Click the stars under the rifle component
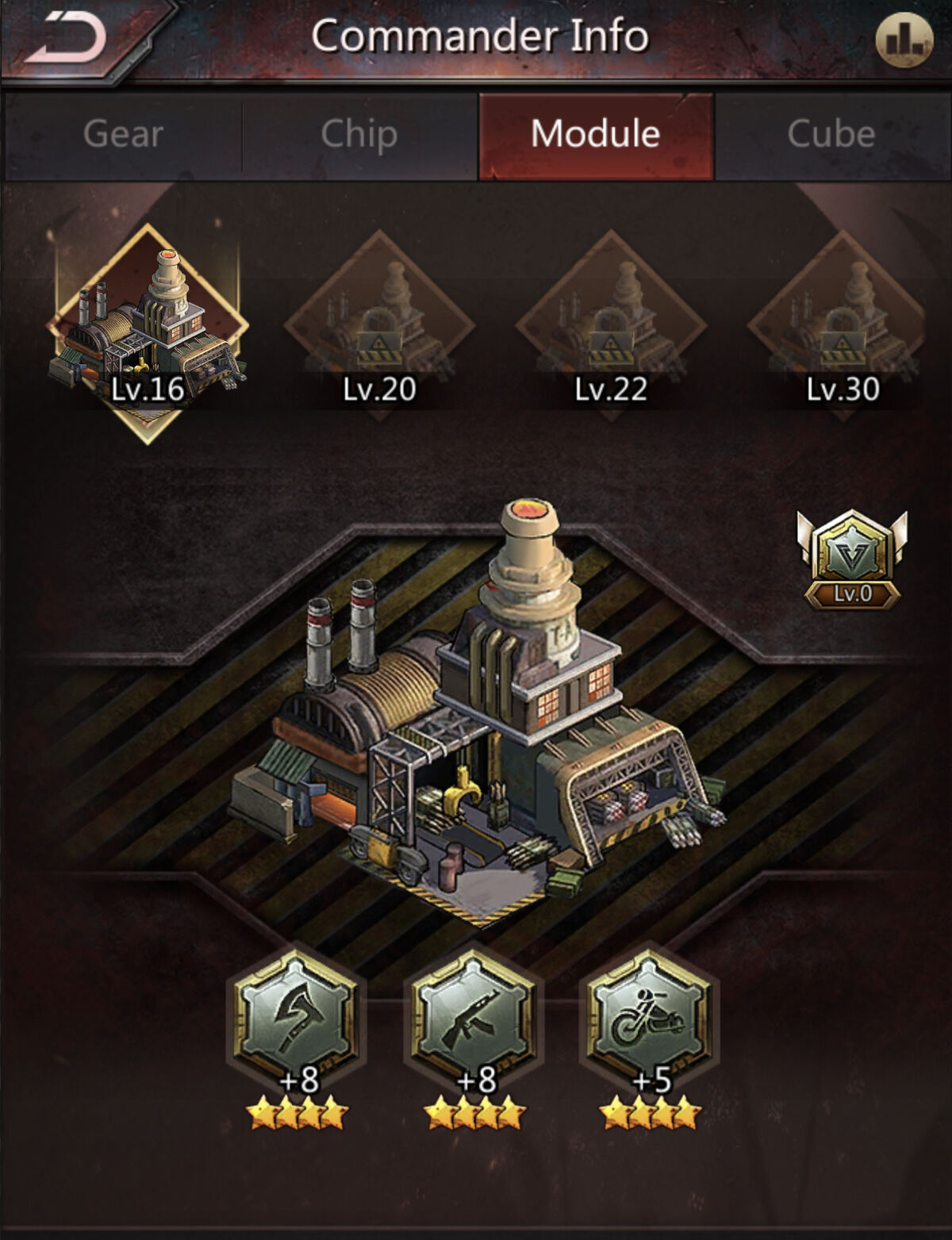952x1240 pixels. pos(475,1113)
